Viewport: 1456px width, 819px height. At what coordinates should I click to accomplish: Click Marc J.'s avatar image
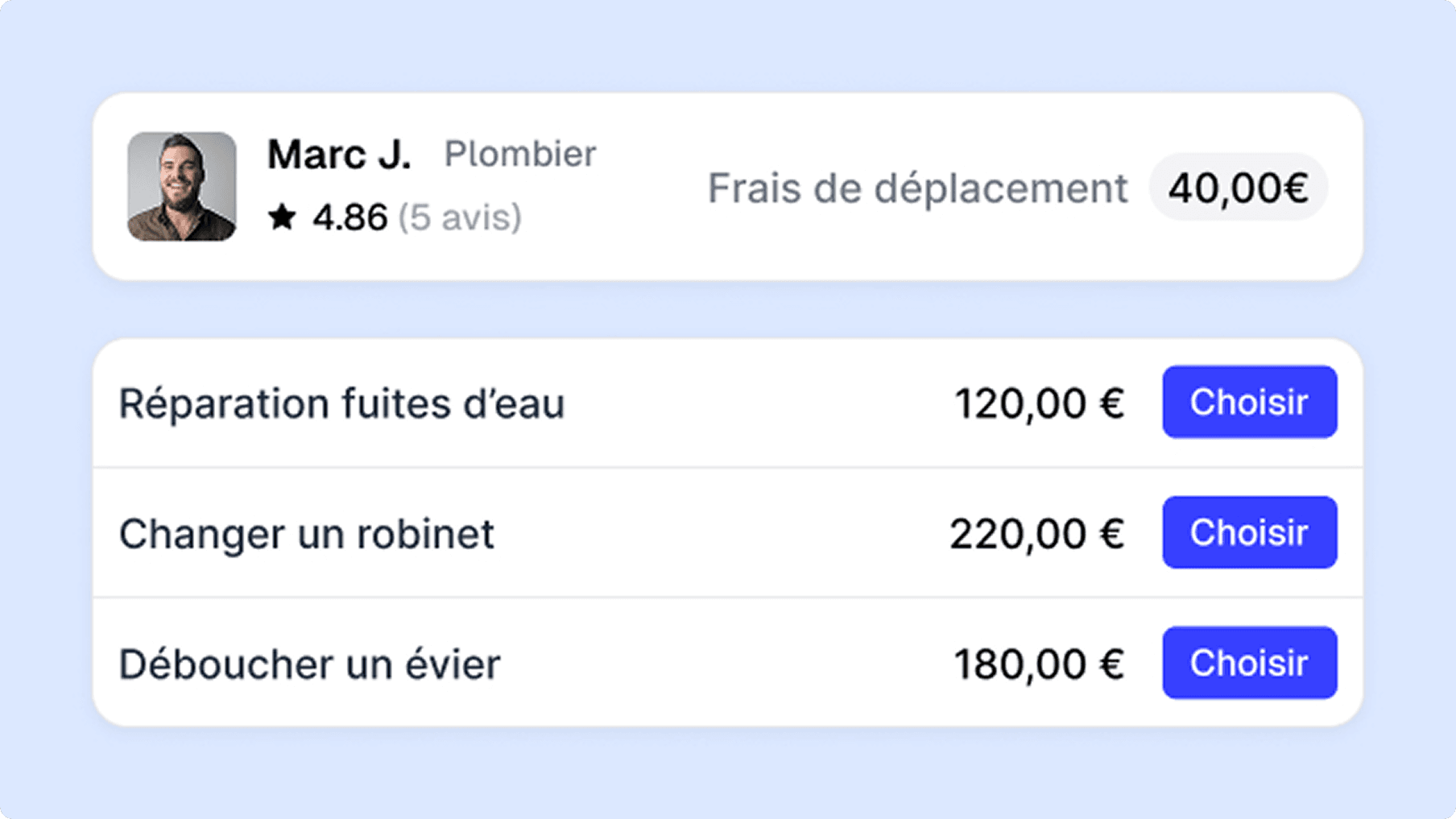(x=181, y=187)
